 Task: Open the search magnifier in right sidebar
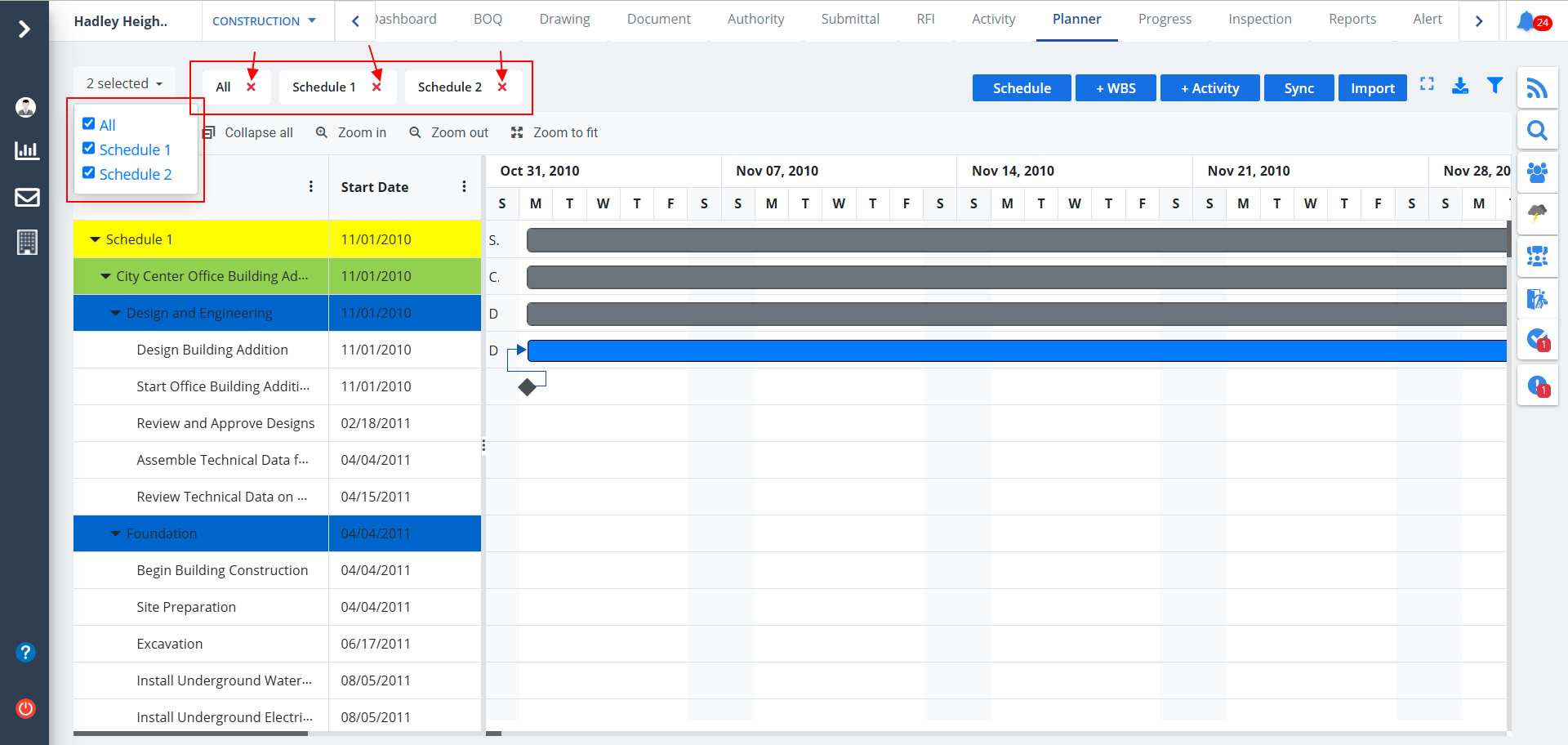click(x=1537, y=131)
